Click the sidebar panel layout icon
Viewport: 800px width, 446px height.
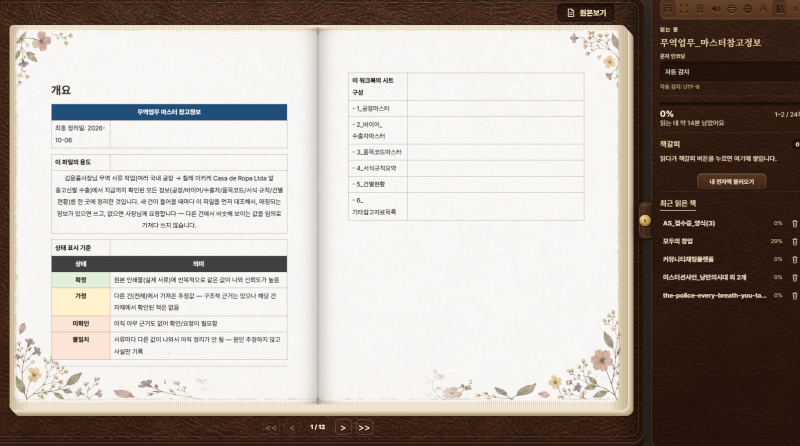pos(668,9)
